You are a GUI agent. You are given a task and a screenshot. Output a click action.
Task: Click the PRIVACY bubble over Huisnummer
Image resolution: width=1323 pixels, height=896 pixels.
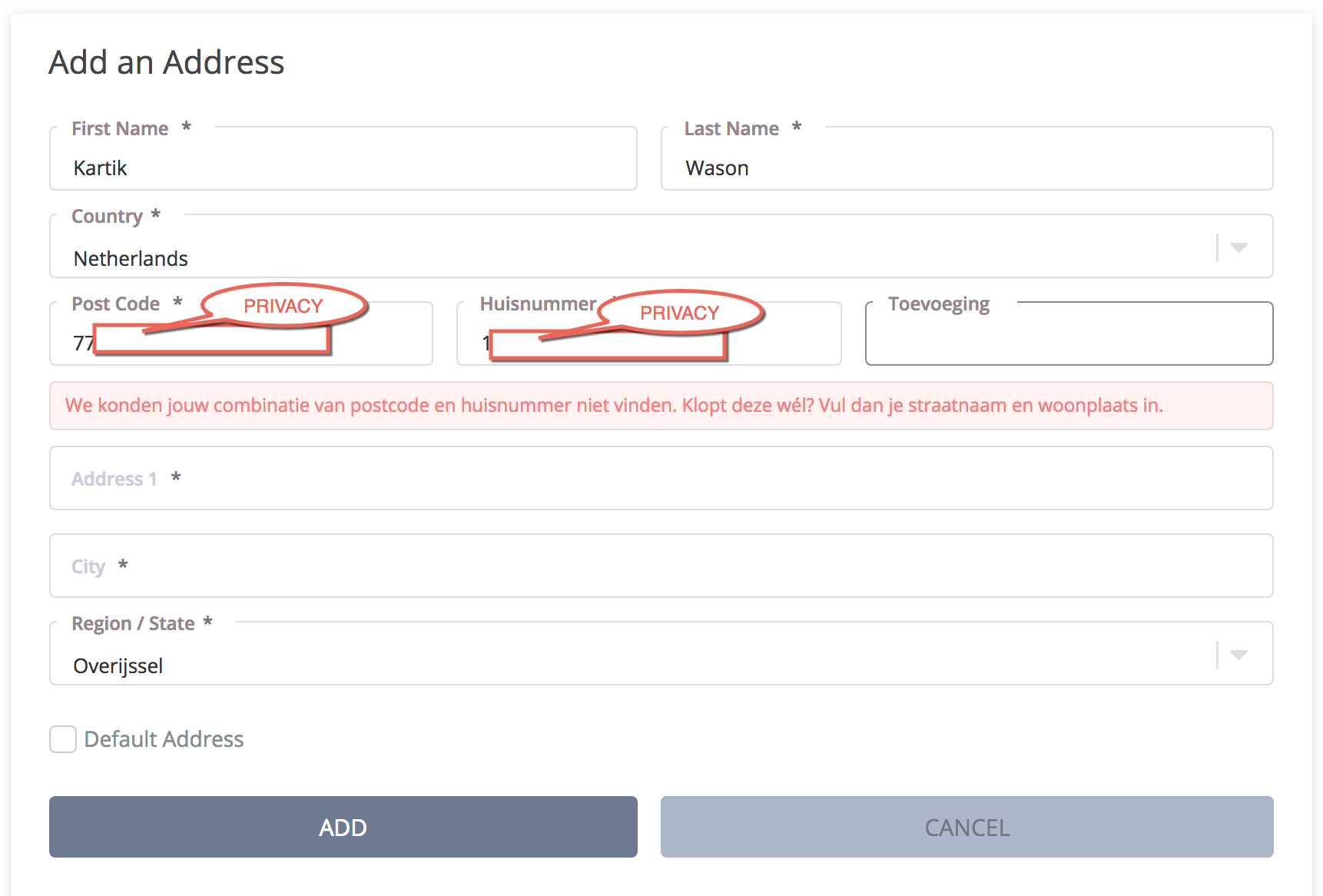tap(680, 313)
